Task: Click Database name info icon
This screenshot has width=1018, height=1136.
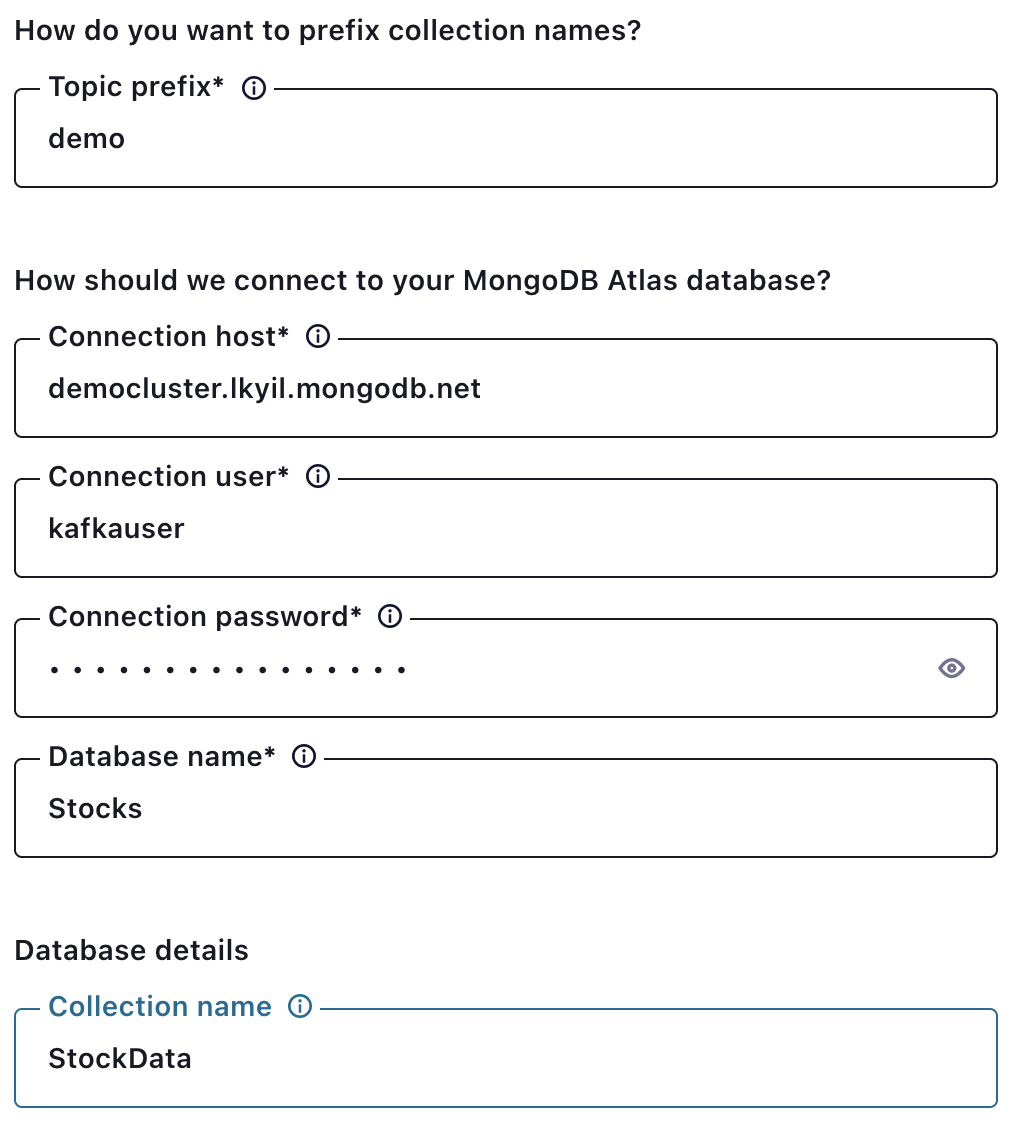Action: (x=303, y=758)
